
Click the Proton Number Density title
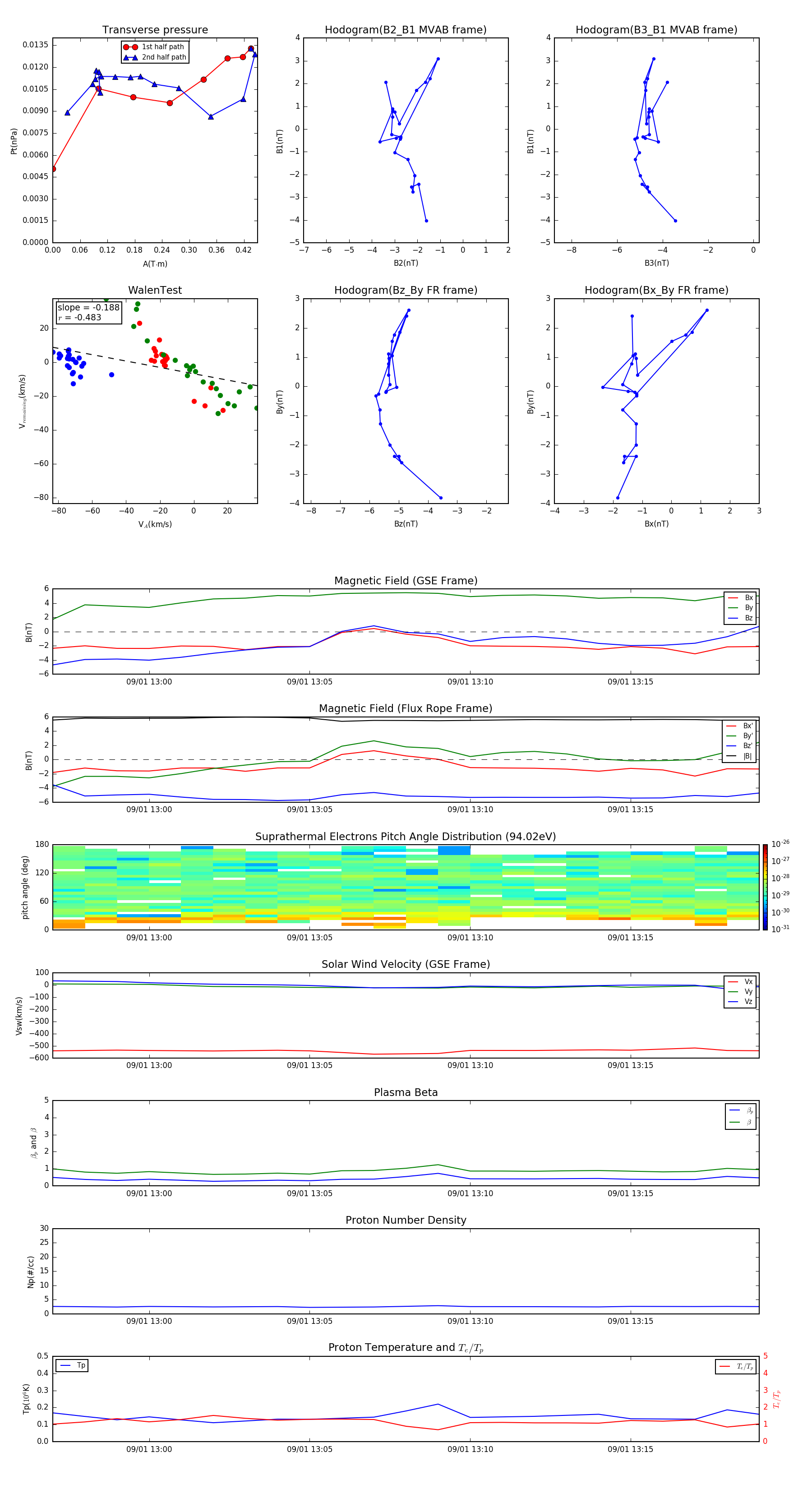coord(406,1220)
